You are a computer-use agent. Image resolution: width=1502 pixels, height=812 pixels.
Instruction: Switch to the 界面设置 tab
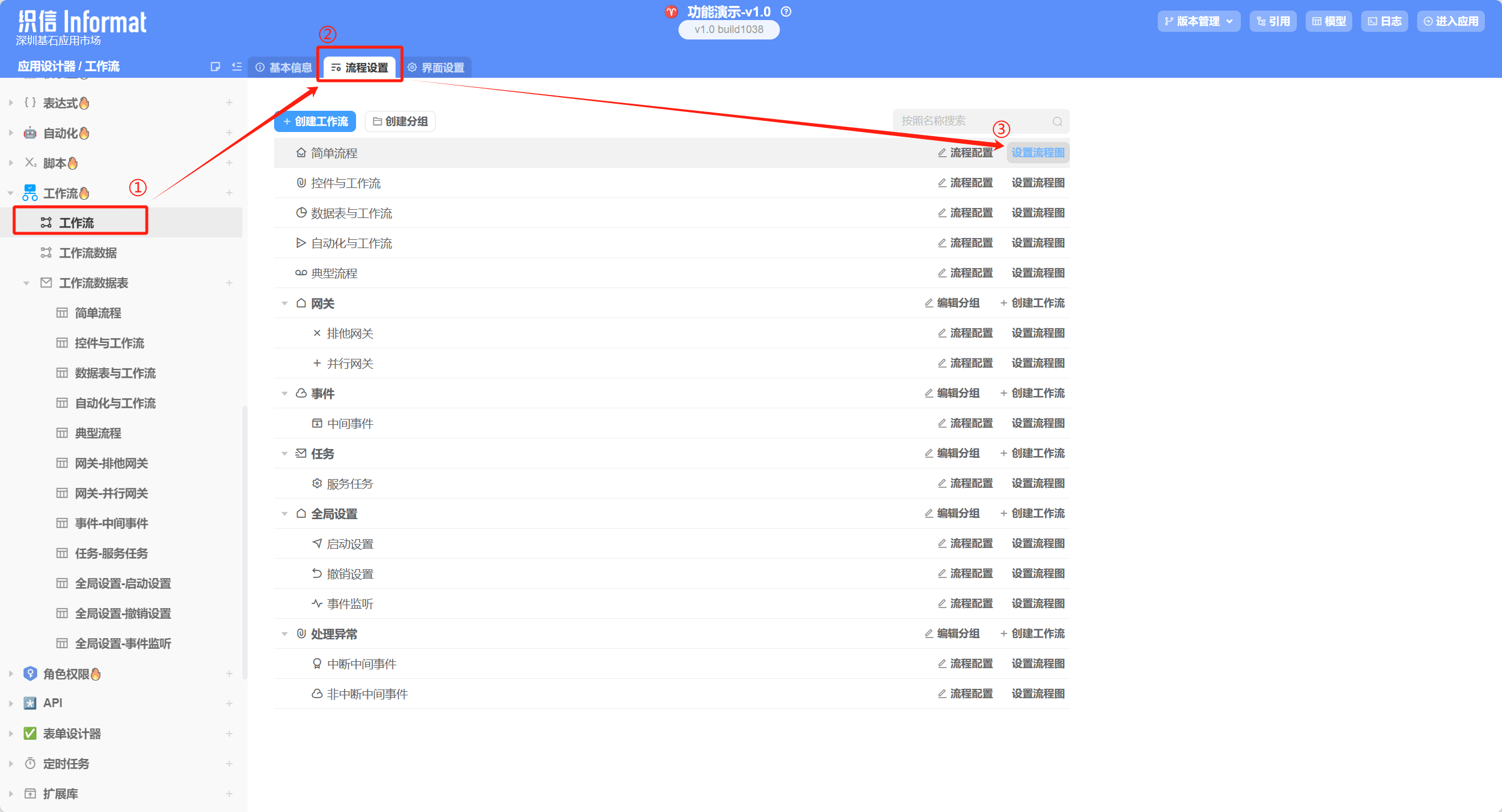[x=437, y=68]
